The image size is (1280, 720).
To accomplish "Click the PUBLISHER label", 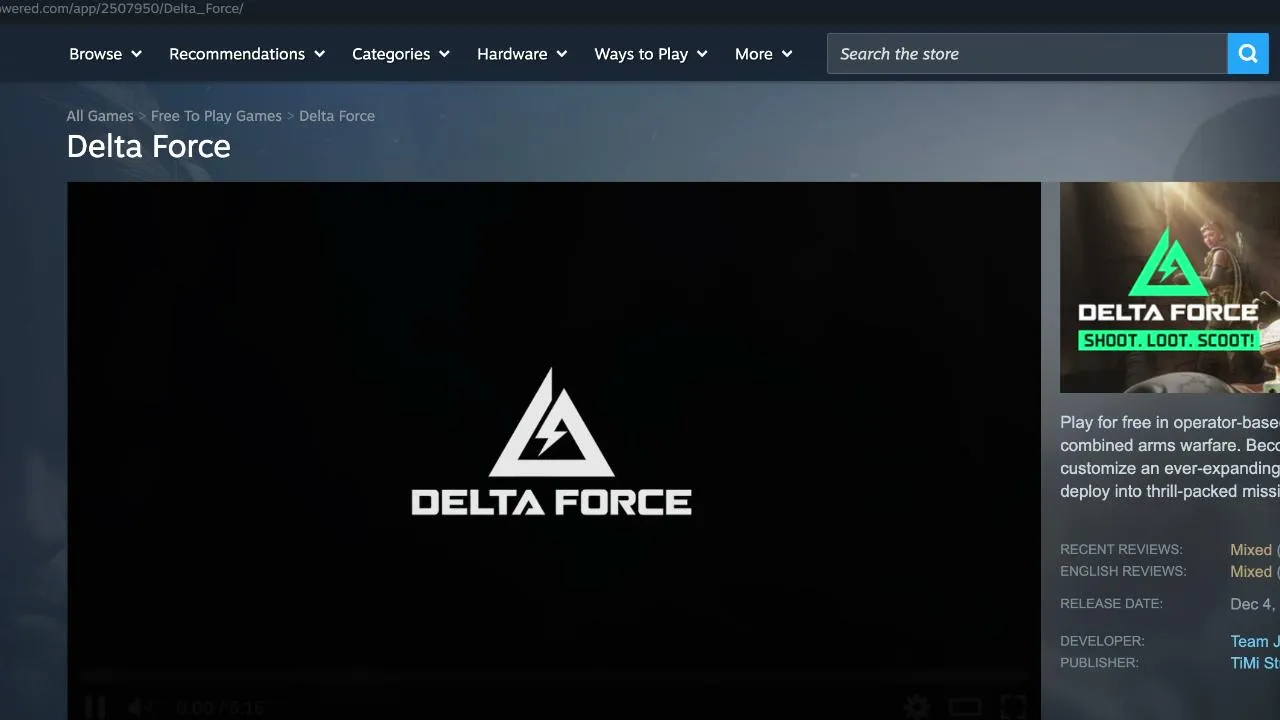I will point(1099,663).
